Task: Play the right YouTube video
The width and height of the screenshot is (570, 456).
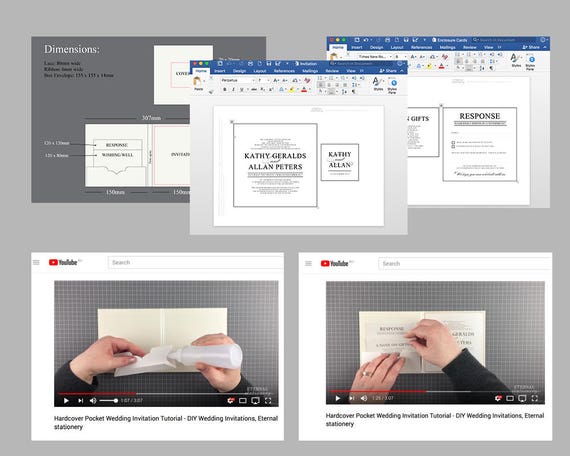Action: pyautogui.click(x=338, y=398)
